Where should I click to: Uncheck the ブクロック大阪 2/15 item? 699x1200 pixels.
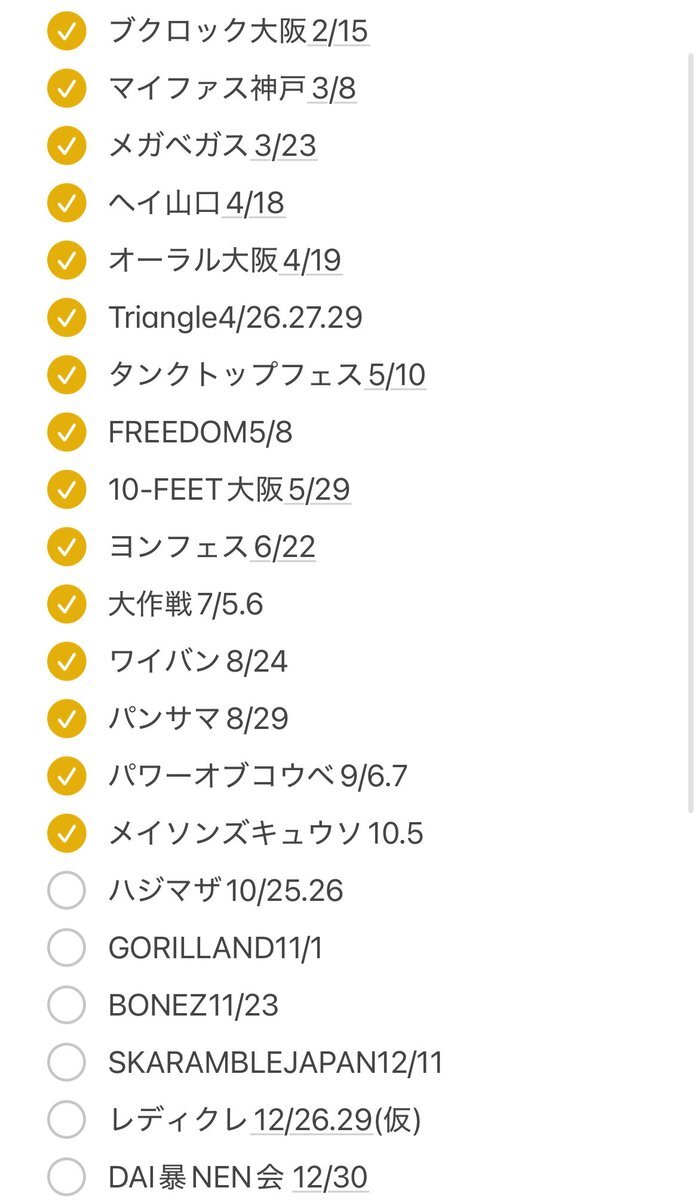click(x=66, y=32)
